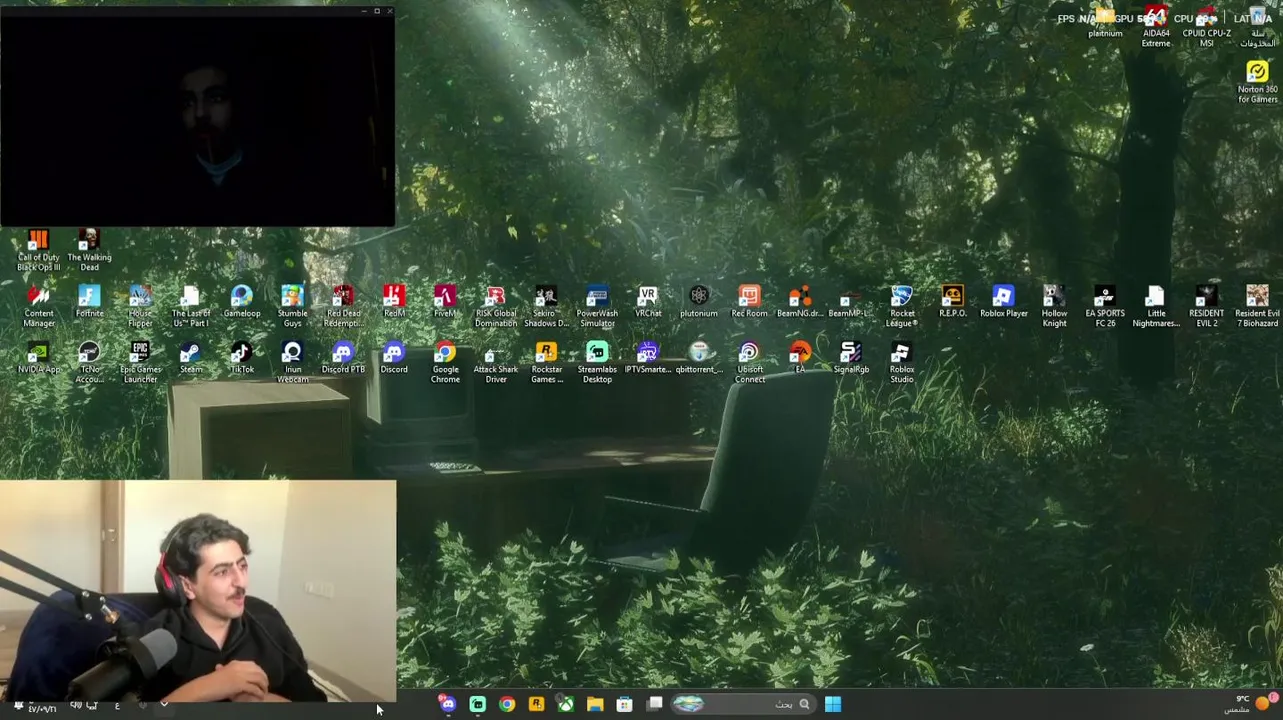This screenshot has width=1283, height=720.
Task: Select the Iriun Webcam shortcut
Action: (292, 362)
